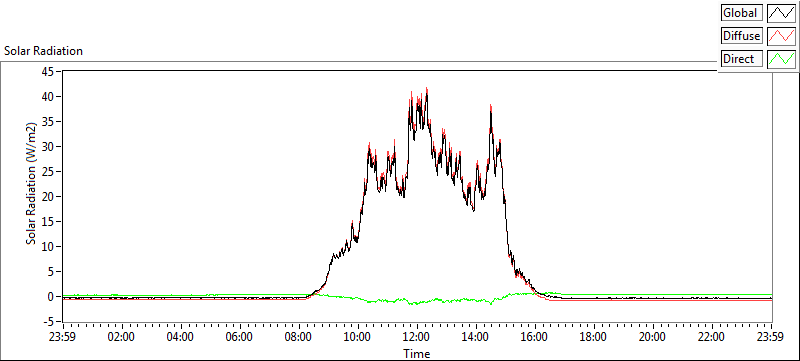
Task: Open the Direct green line style sample
Action: pos(781,59)
